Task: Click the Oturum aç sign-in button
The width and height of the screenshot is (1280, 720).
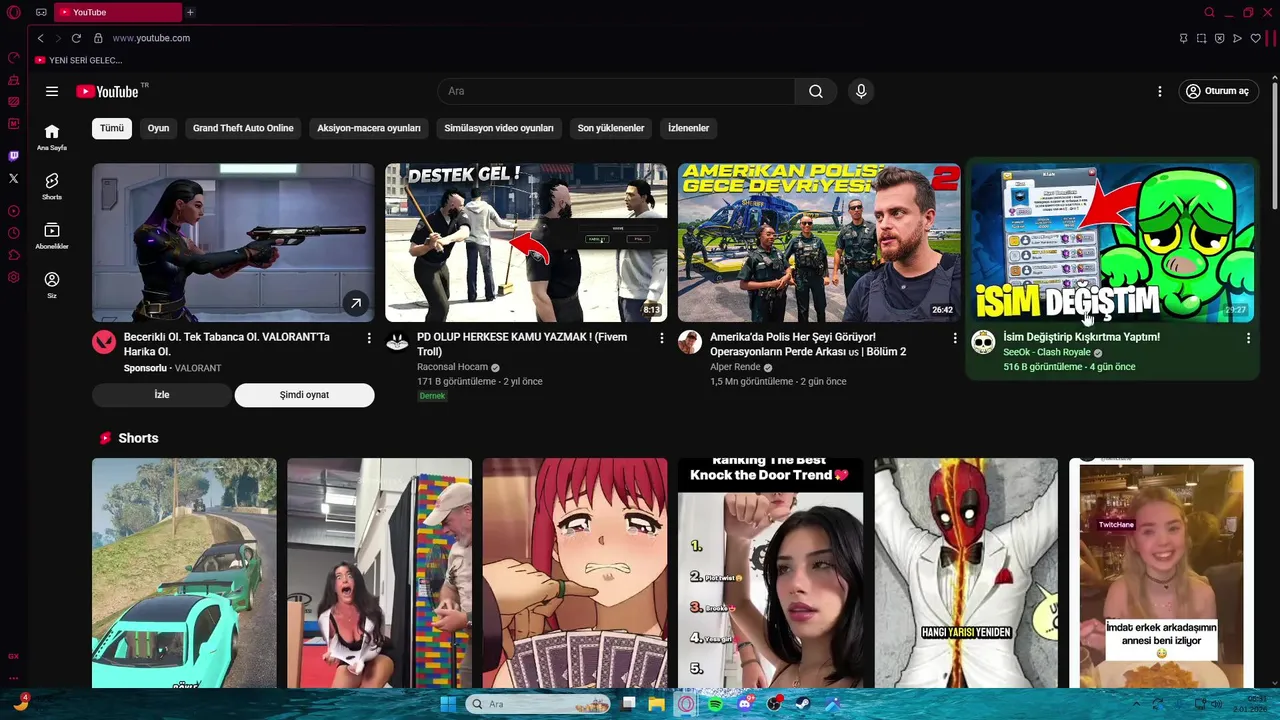Action: tap(1218, 91)
